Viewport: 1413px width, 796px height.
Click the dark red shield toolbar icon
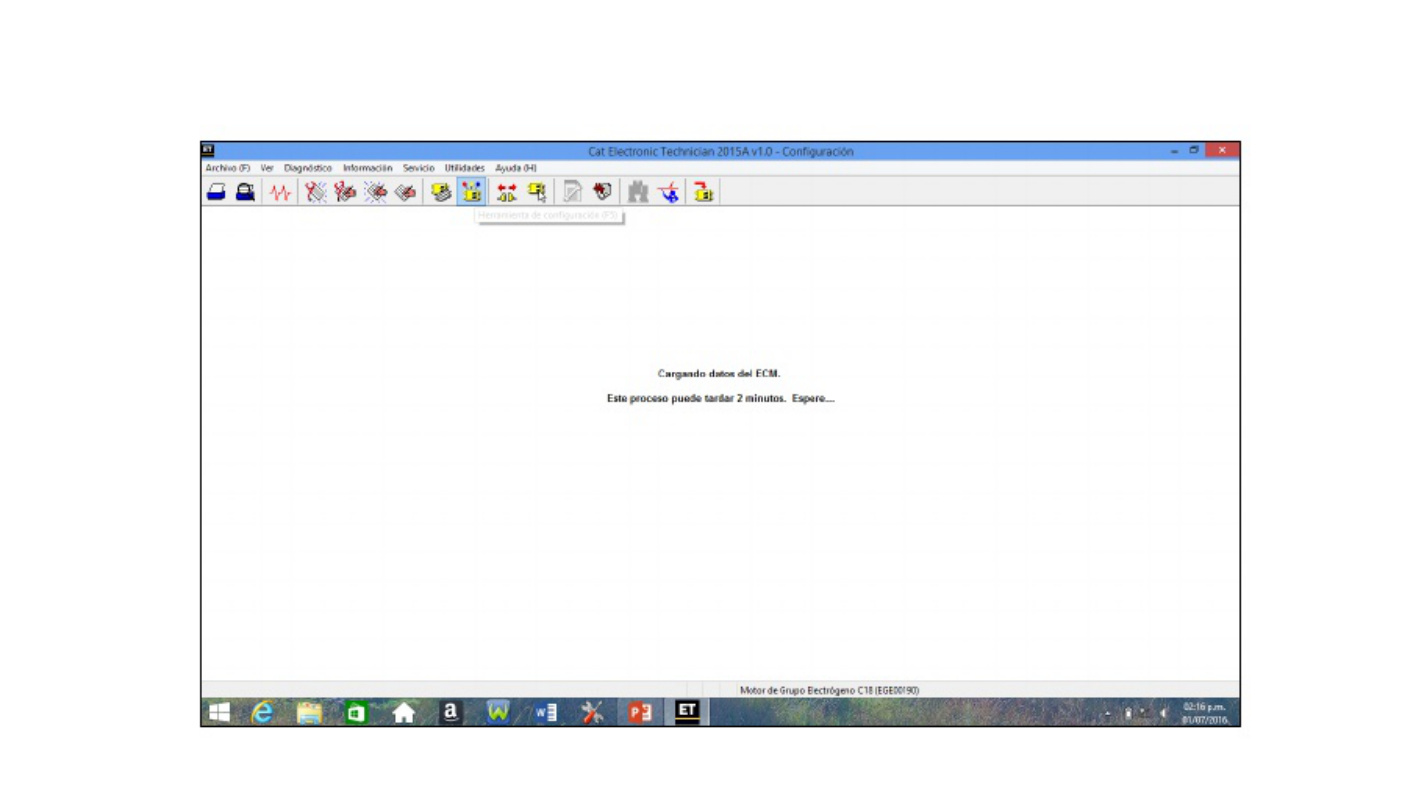click(602, 192)
